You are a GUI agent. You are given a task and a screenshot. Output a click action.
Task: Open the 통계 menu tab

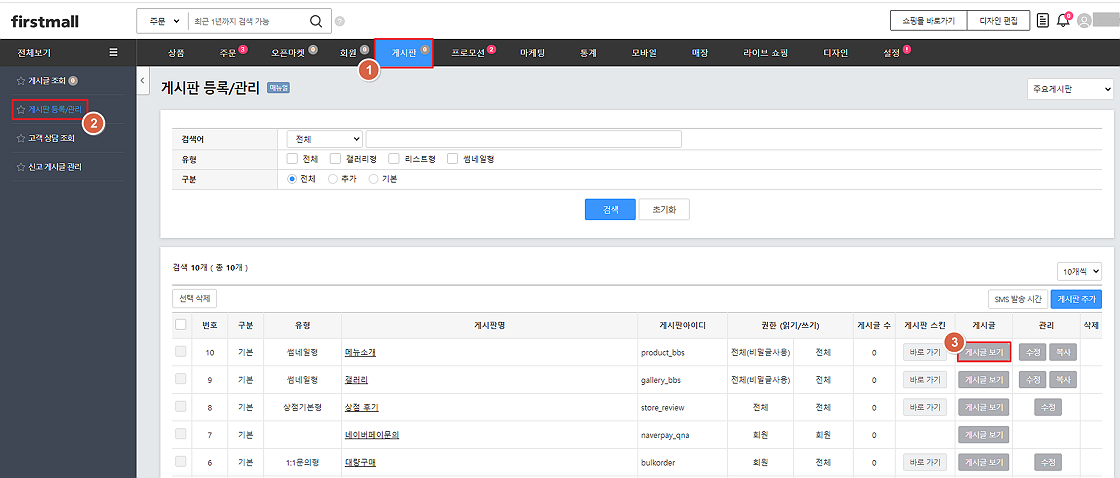[x=589, y=53]
